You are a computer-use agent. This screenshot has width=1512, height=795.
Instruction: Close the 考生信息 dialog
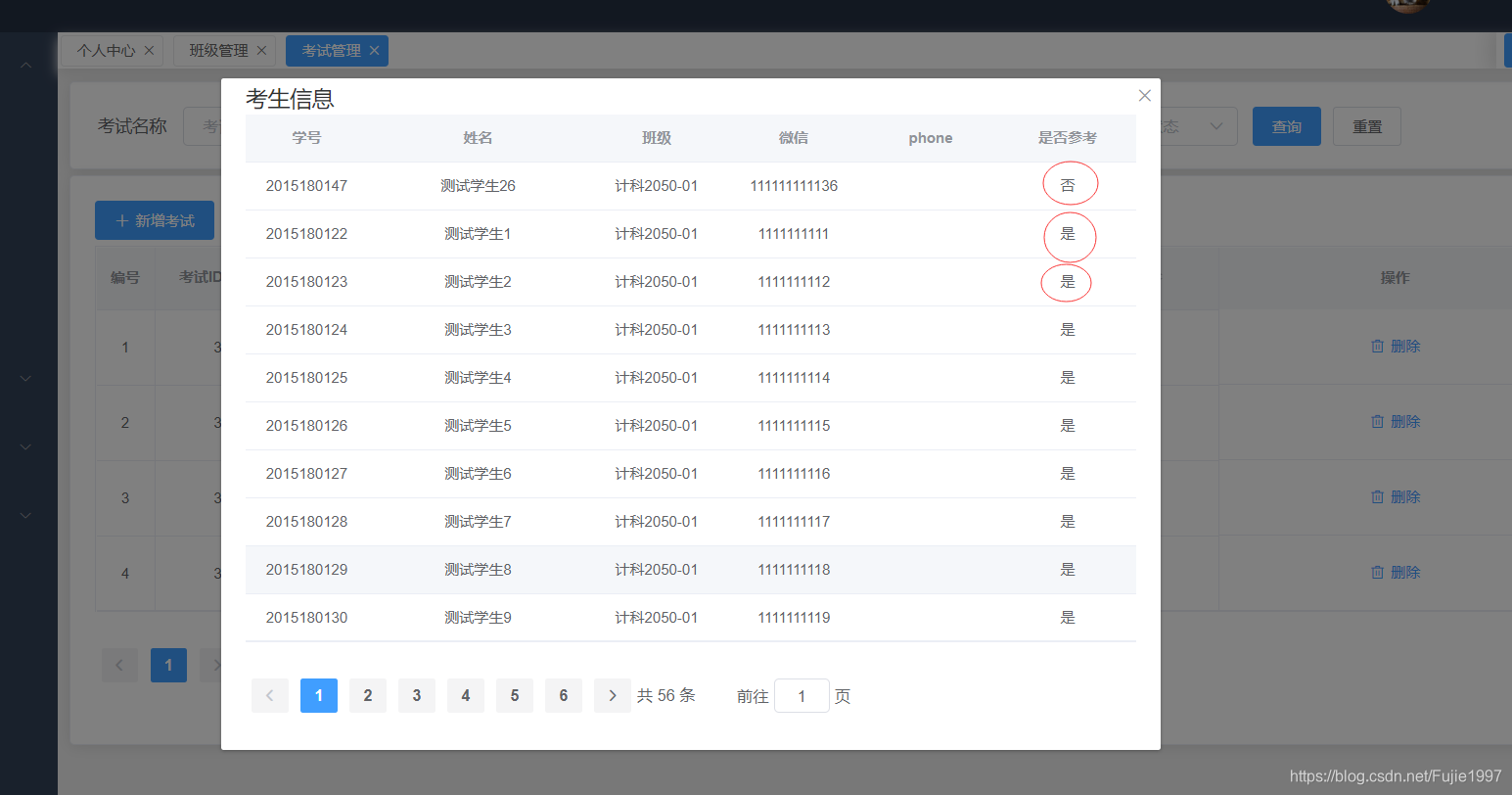pos(1144,95)
